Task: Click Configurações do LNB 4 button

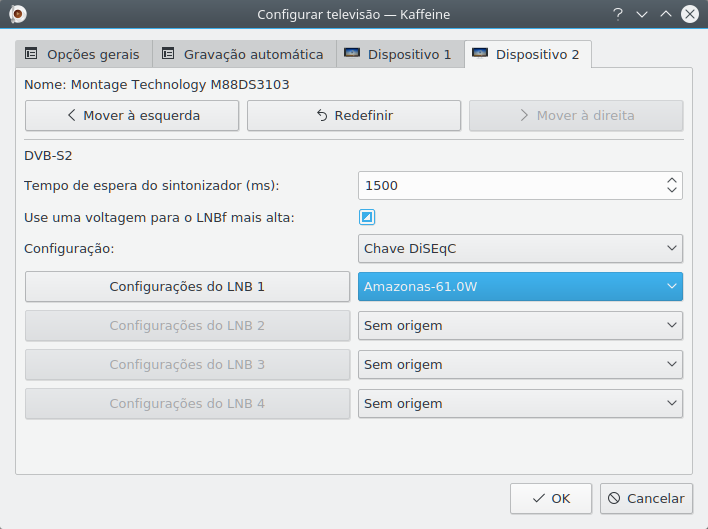Action: point(187,404)
